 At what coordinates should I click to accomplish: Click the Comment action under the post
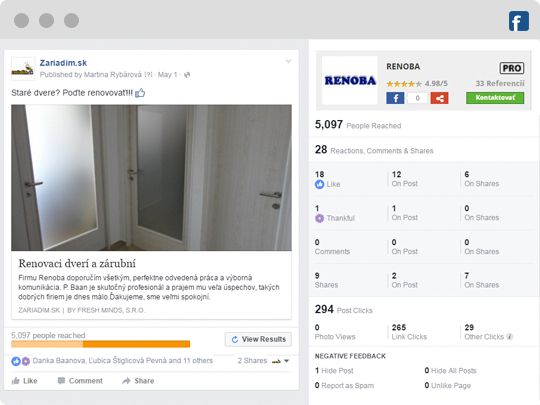coord(80,381)
